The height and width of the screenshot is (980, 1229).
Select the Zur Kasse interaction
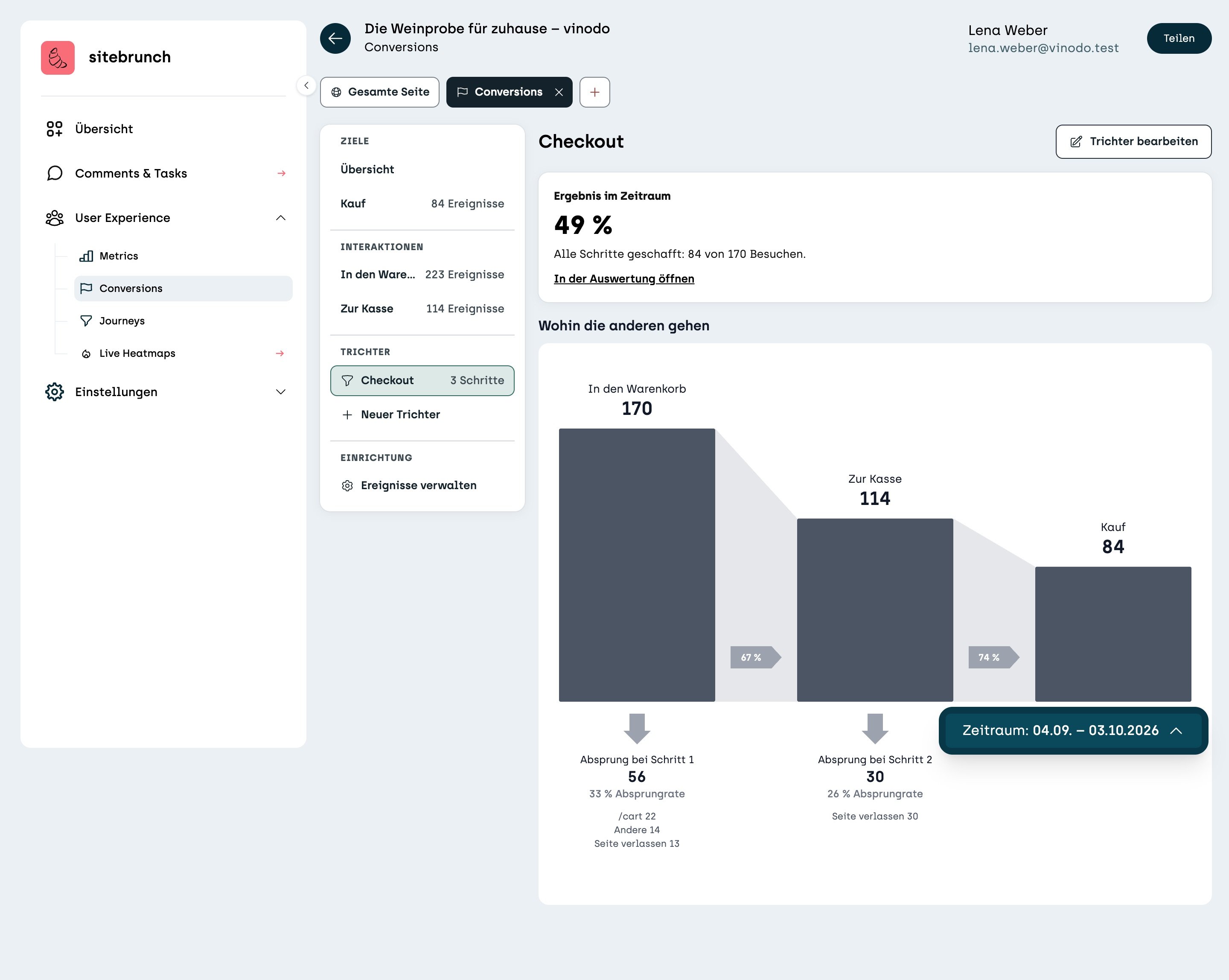[x=422, y=309]
